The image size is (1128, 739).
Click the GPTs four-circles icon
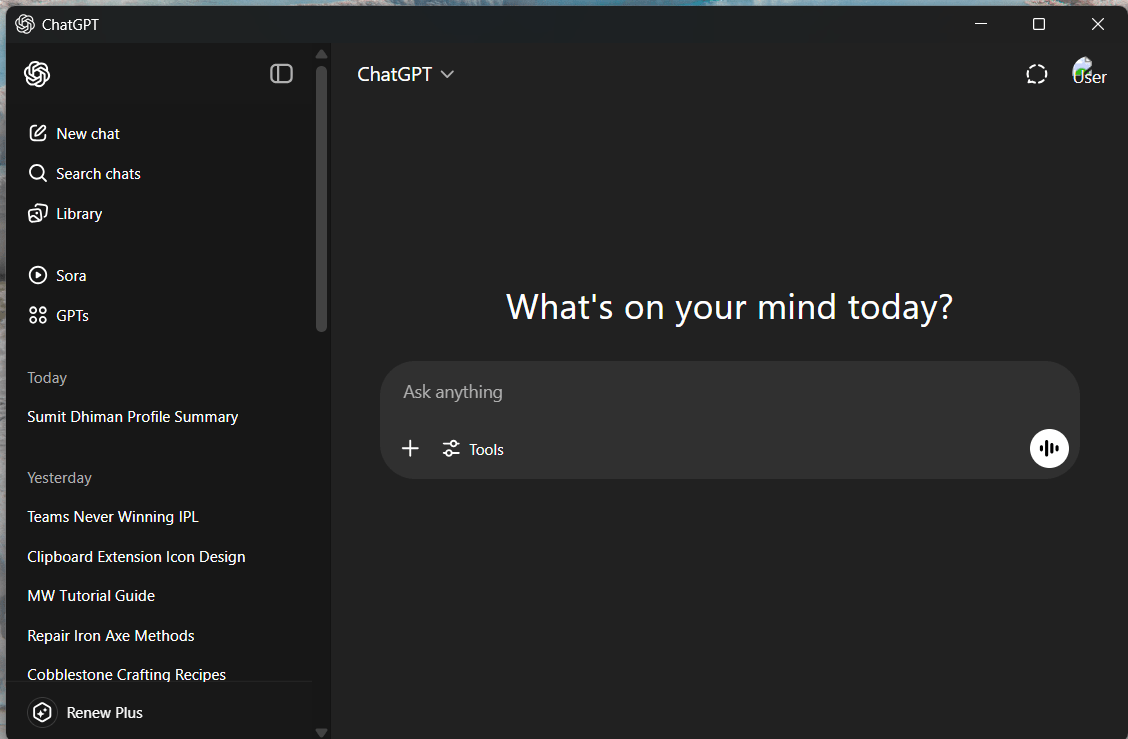click(37, 315)
